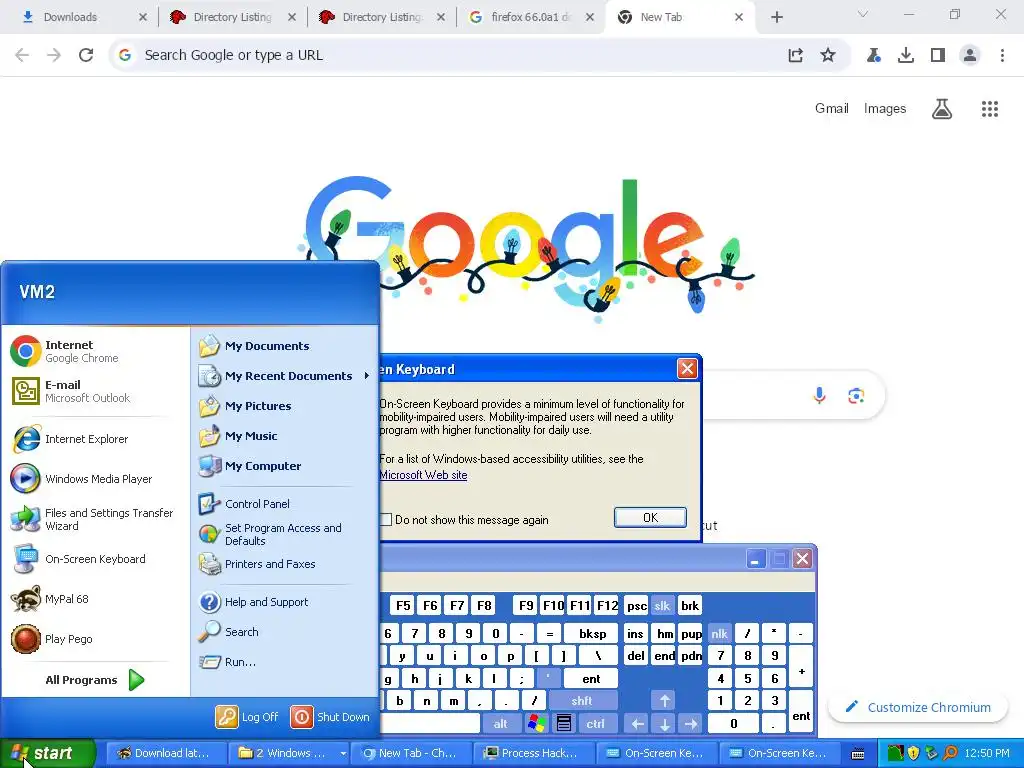Search by voice microphone icon
This screenshot has height=768, width=1024.
[x=819, y=395]
